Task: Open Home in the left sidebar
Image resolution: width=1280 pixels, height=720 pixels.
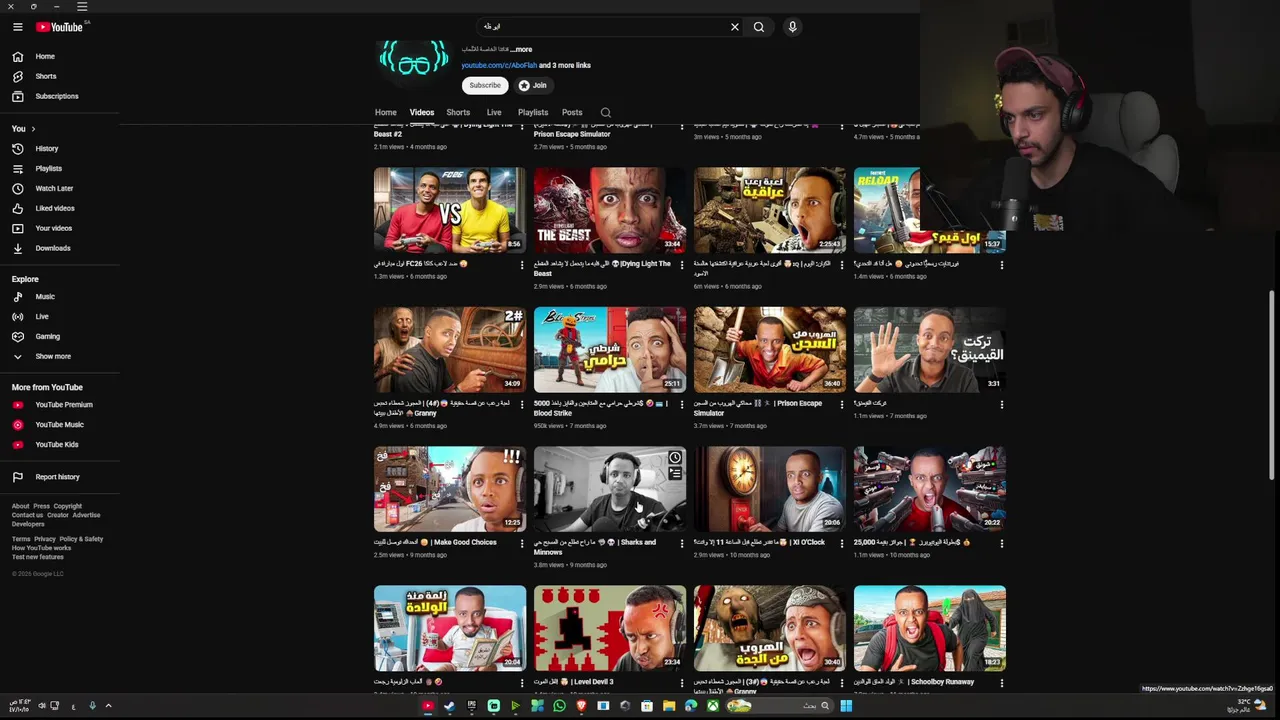Action: [x=60, y=56]
